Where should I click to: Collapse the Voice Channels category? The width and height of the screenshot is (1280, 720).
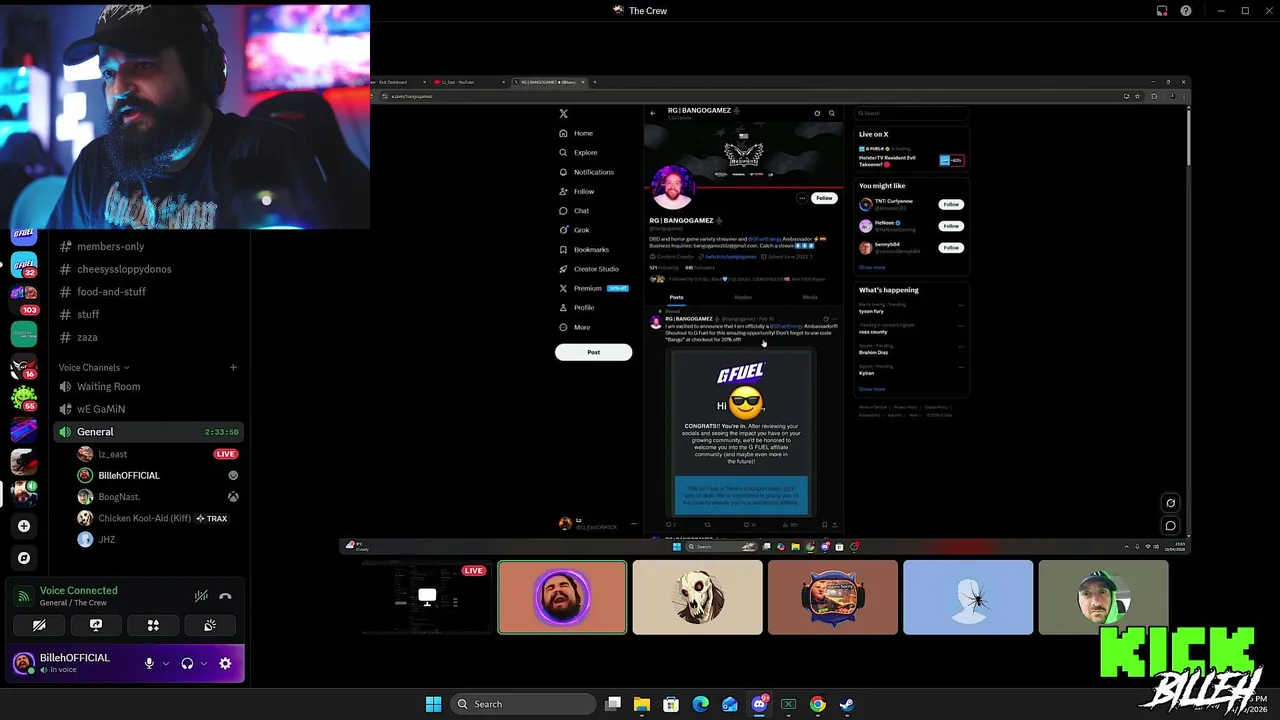93,367
